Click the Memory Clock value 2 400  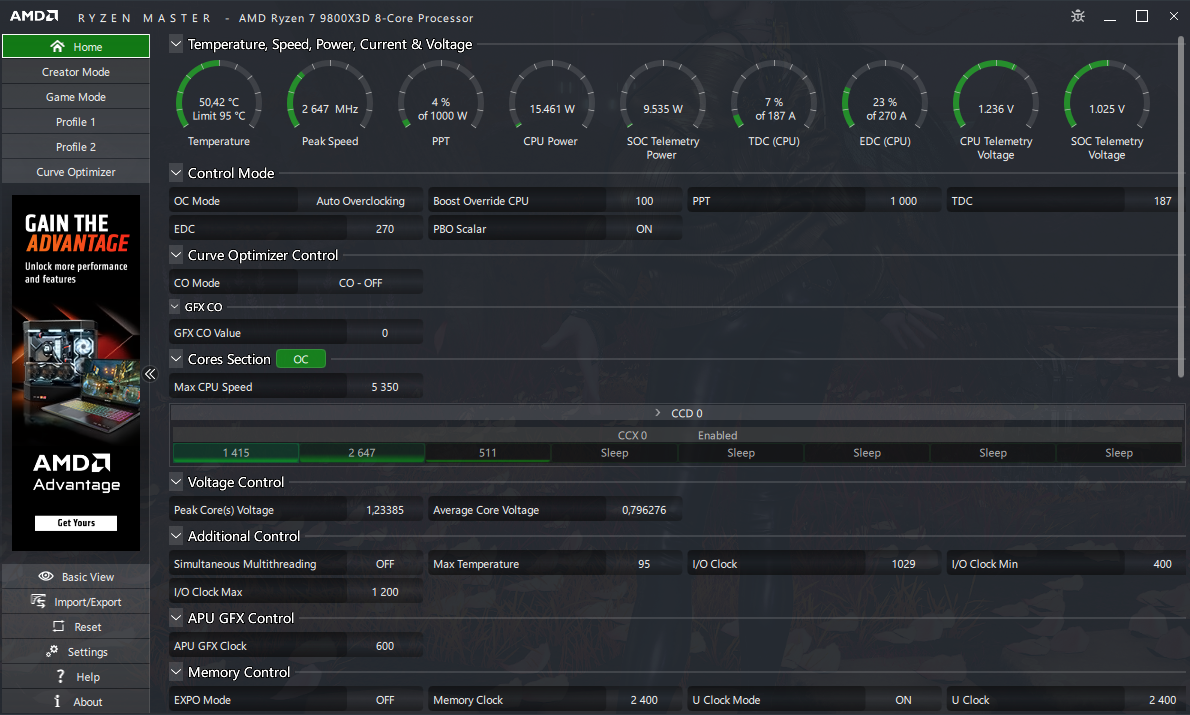(644, 700)
